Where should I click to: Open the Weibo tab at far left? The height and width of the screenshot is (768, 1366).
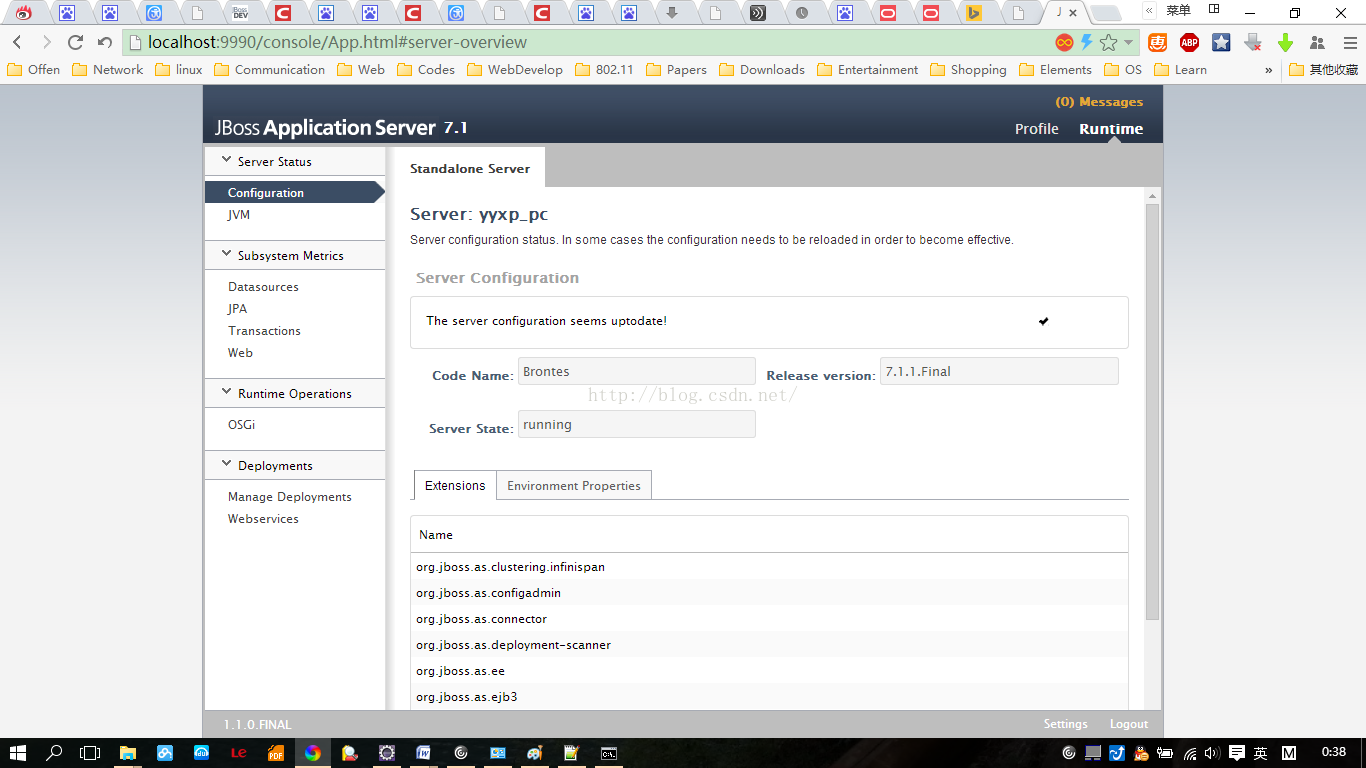click(x=23, y=13)
